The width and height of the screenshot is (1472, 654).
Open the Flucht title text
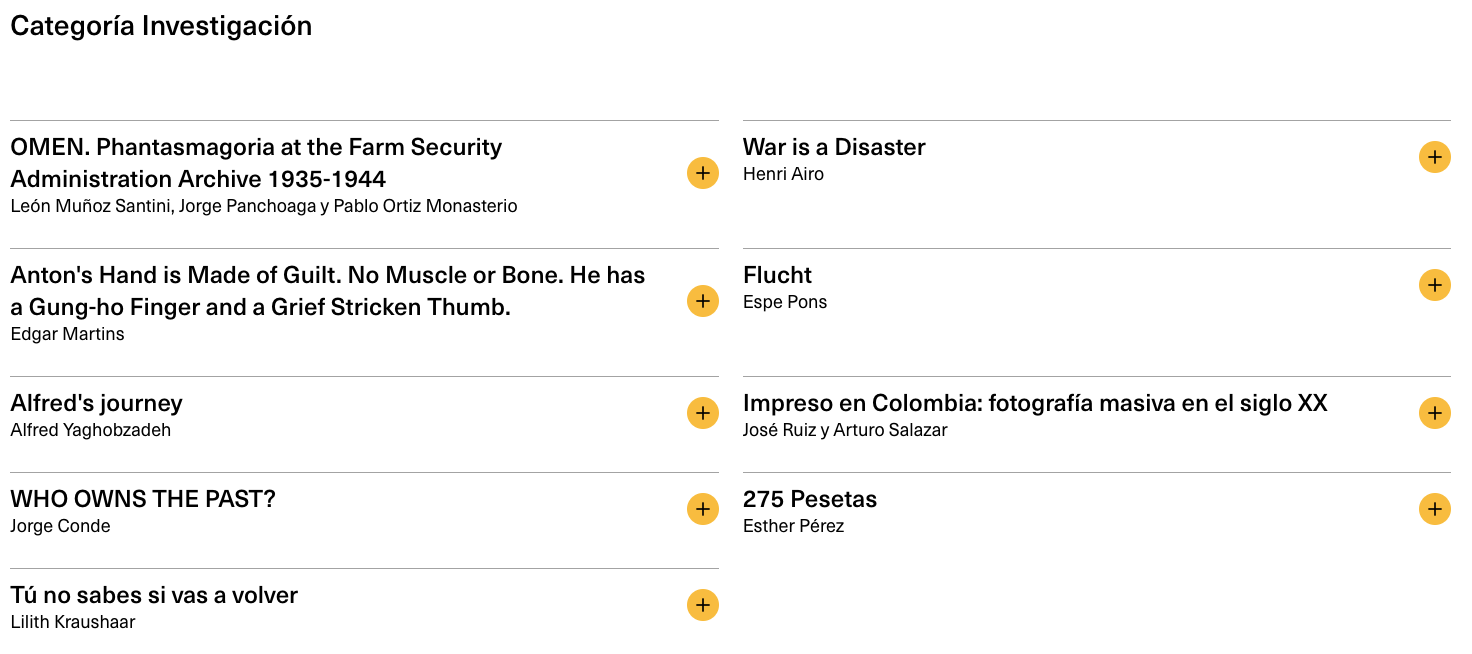[777, 275]
